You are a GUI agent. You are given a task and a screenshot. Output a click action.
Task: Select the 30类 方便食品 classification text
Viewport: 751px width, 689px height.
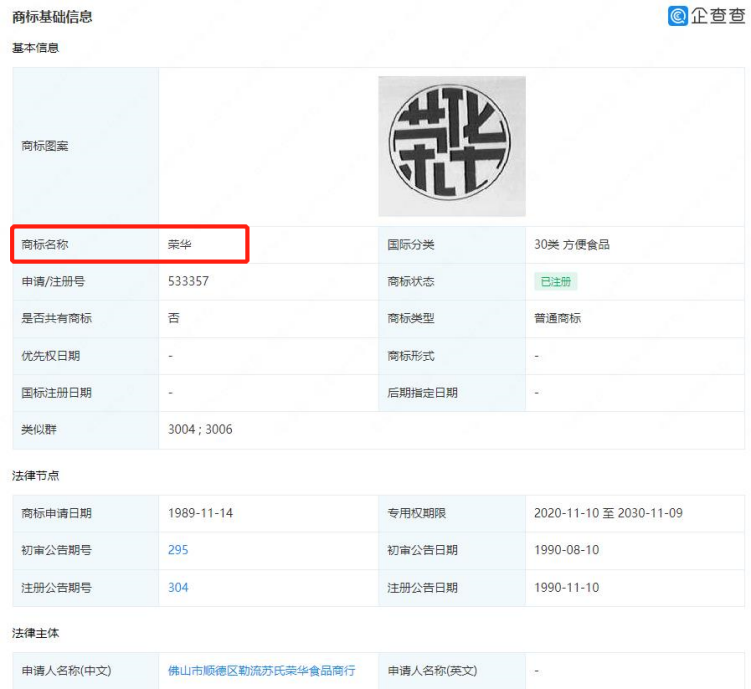(572, 245)
